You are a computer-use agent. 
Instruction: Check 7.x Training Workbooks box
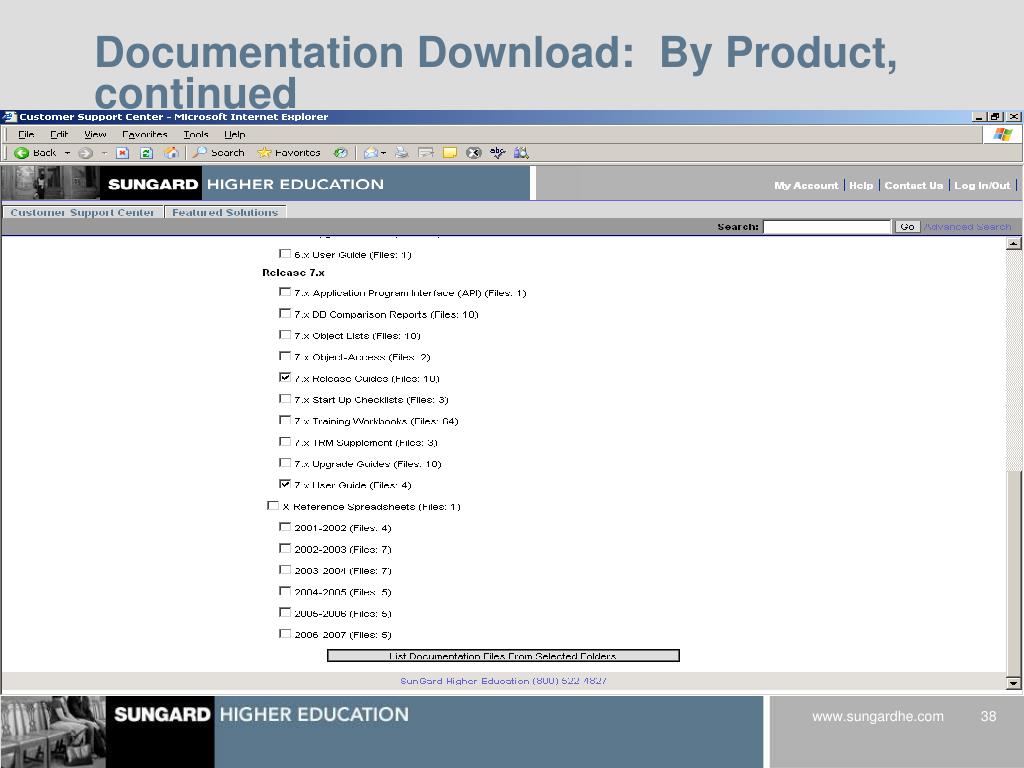click(285, 420)
